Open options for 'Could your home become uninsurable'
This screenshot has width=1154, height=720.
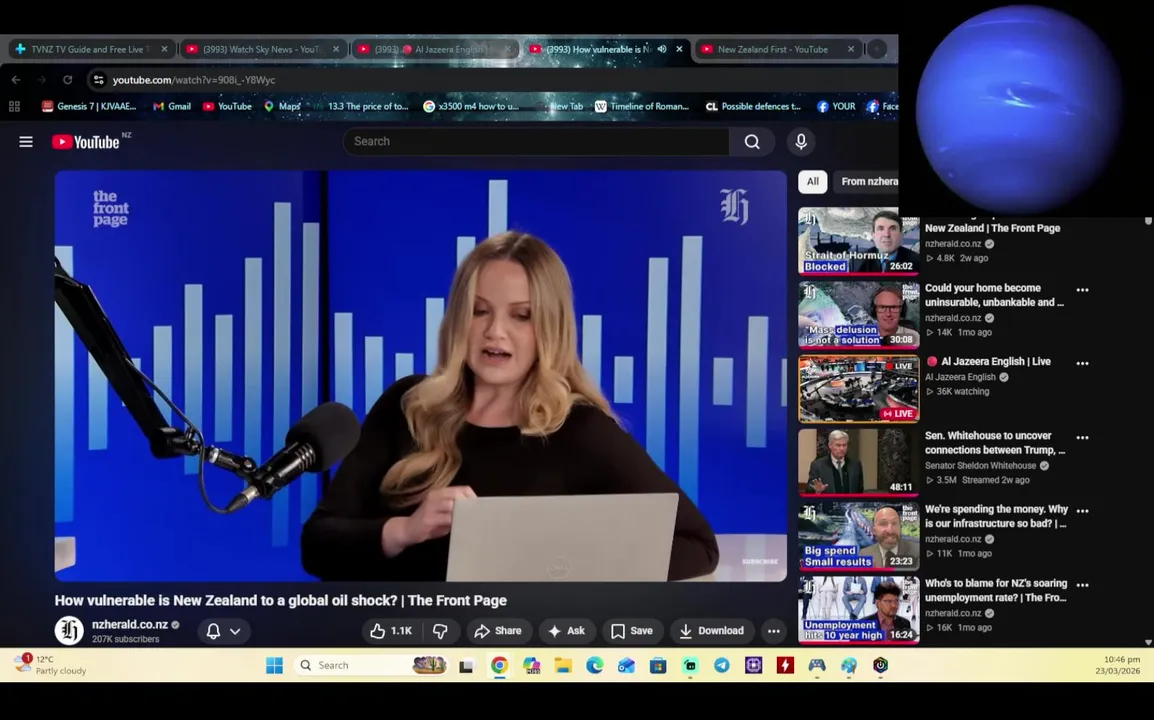tap(1082, 289)
